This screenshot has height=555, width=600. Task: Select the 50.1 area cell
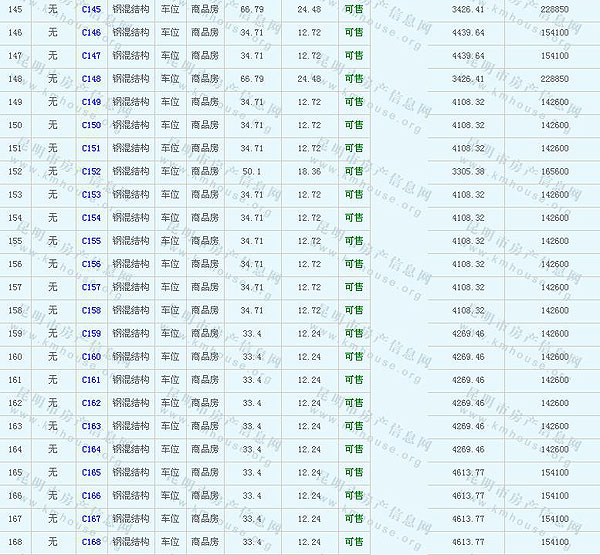pyautogui.click(x=252, y=172)
